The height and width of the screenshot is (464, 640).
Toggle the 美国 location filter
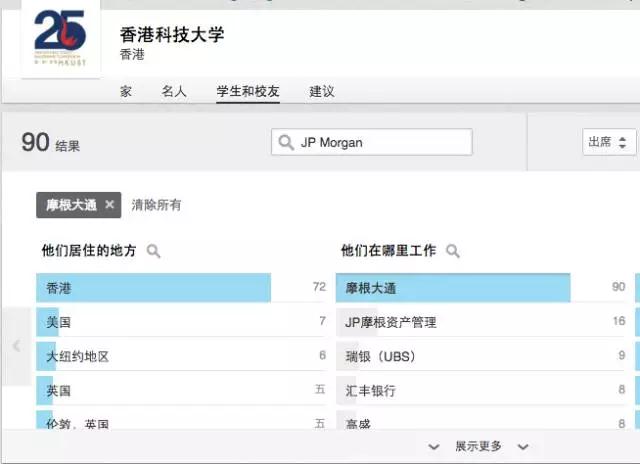(x=58, y=322)
